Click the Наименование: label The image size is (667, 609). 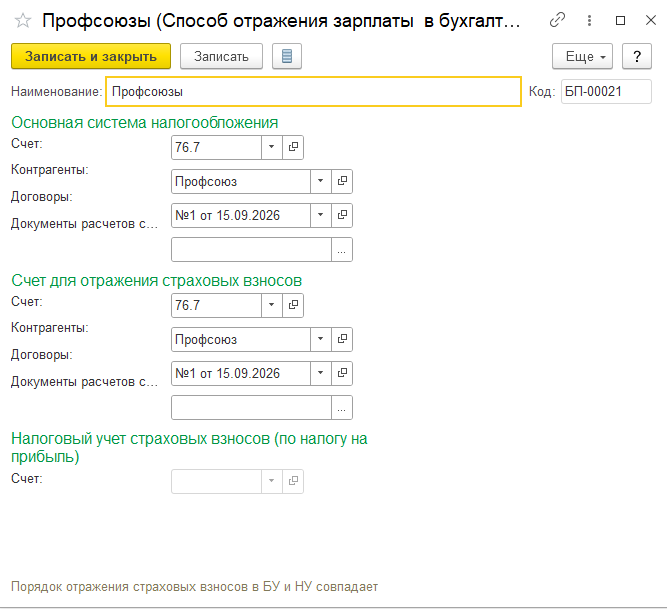pyautogui.click(x=57, y=91)
